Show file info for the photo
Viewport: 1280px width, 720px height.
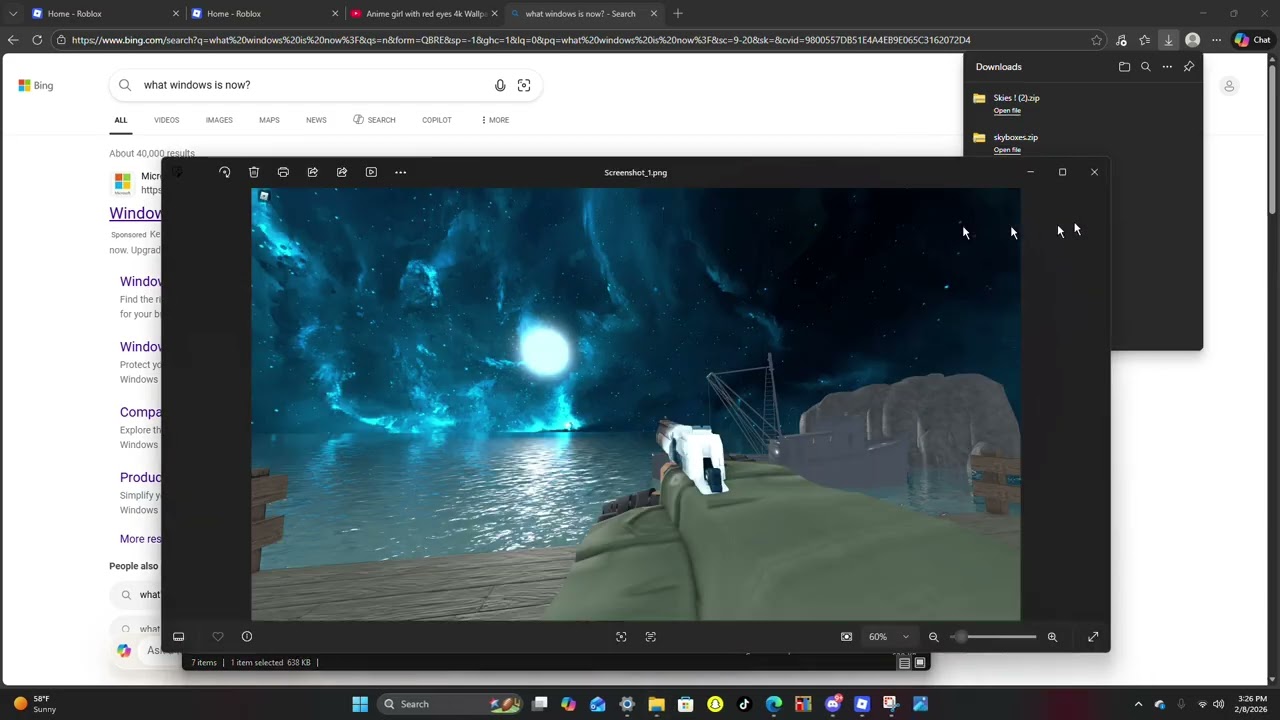(247, 637)
